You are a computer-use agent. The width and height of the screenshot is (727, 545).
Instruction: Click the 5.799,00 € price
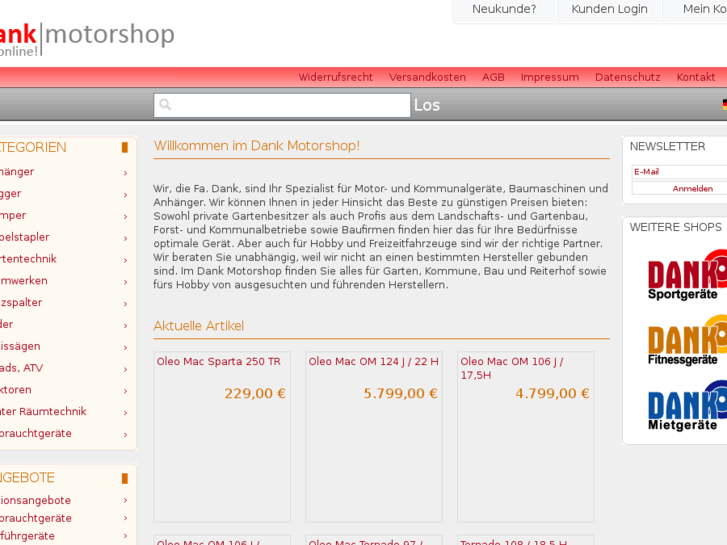coord(400,394)
